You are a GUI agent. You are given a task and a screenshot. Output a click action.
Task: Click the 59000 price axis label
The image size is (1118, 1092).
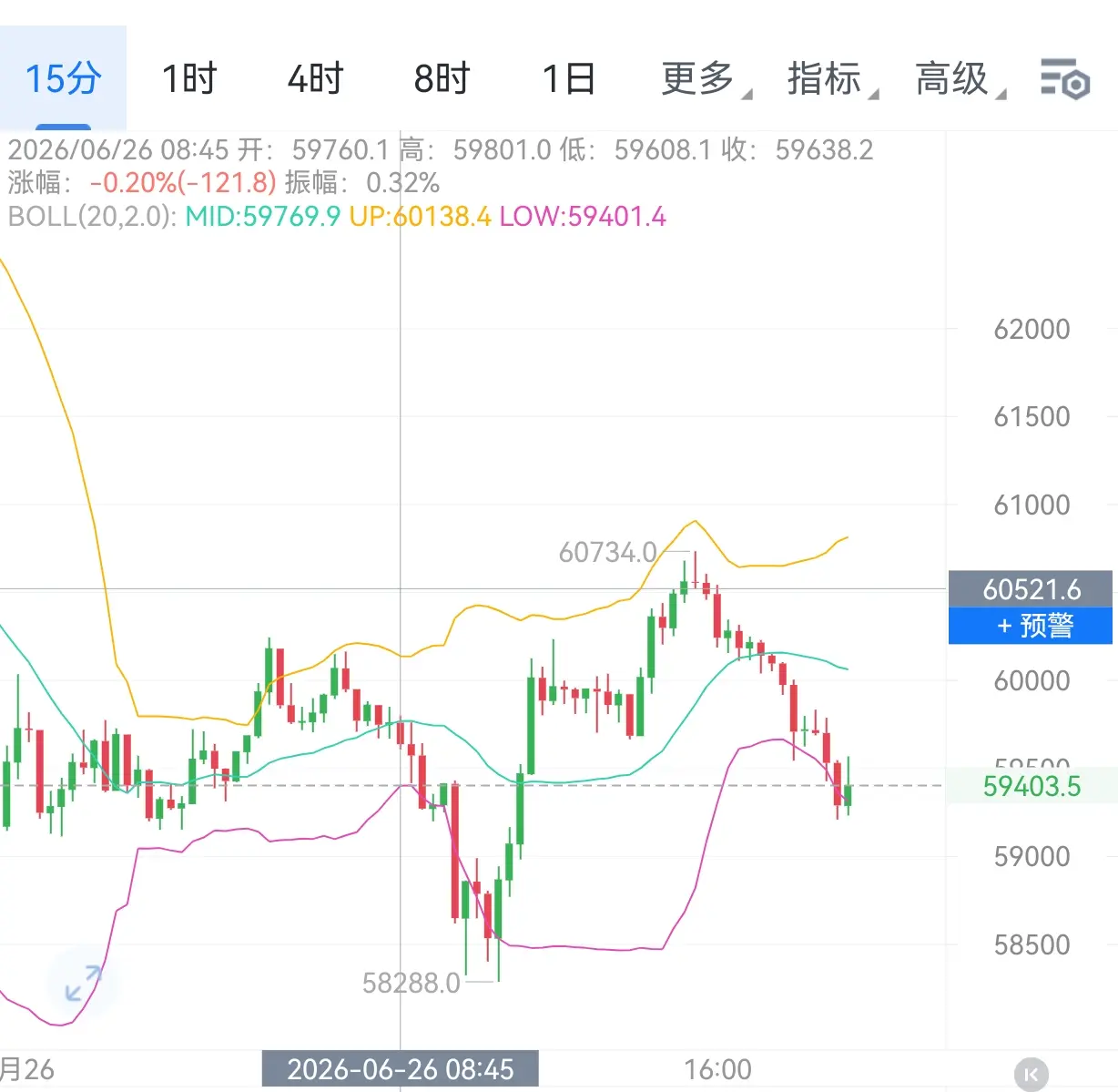point(1032,856)
